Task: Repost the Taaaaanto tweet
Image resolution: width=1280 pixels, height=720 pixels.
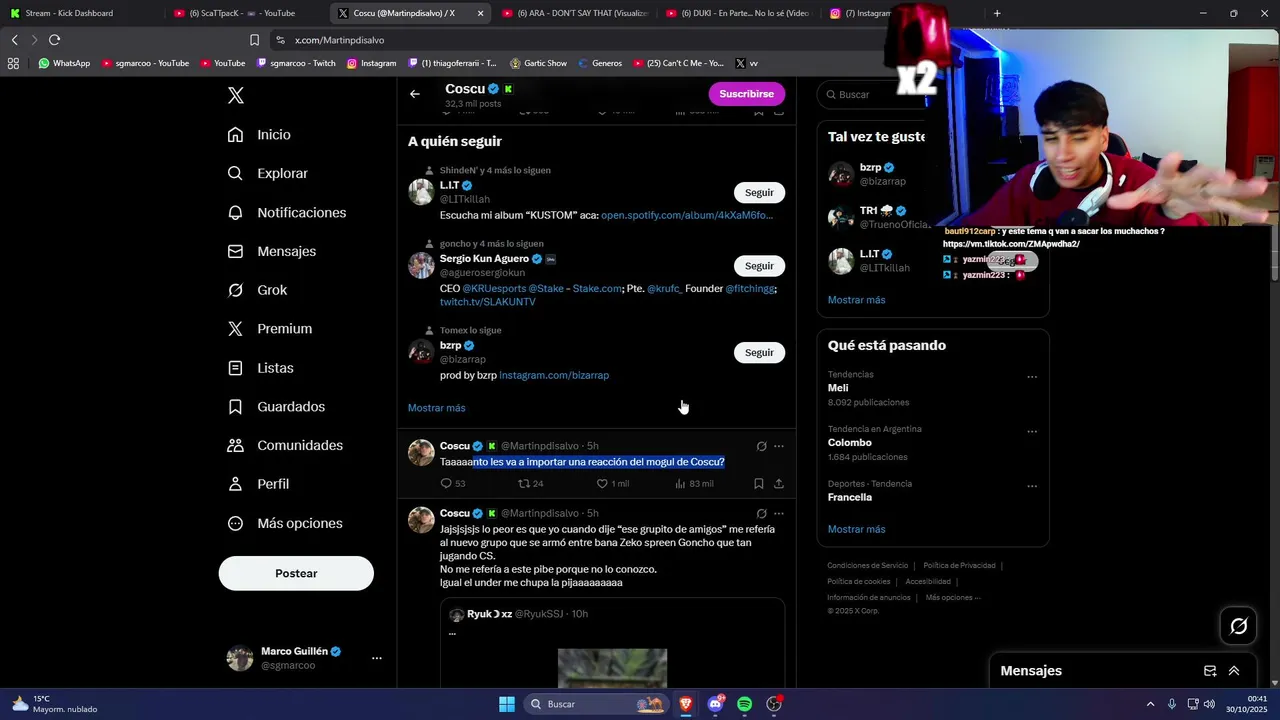Action: pos(530,484)
